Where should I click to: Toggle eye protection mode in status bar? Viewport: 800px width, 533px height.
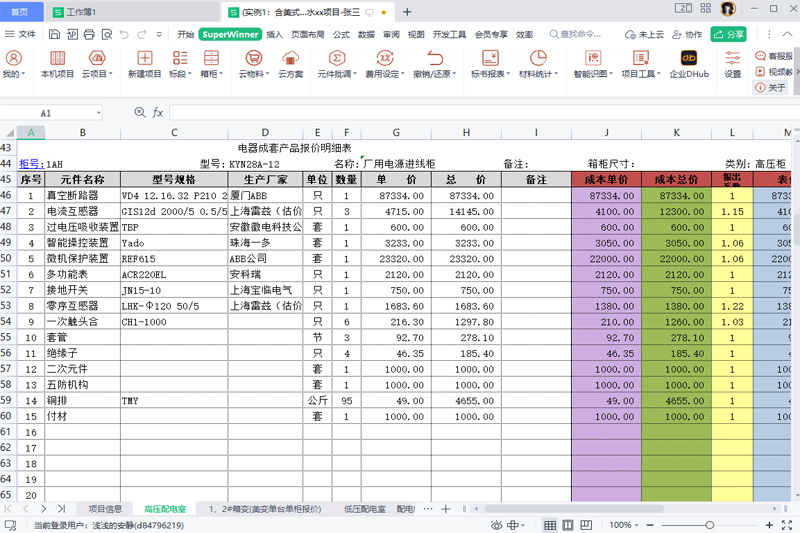[496, 525]
